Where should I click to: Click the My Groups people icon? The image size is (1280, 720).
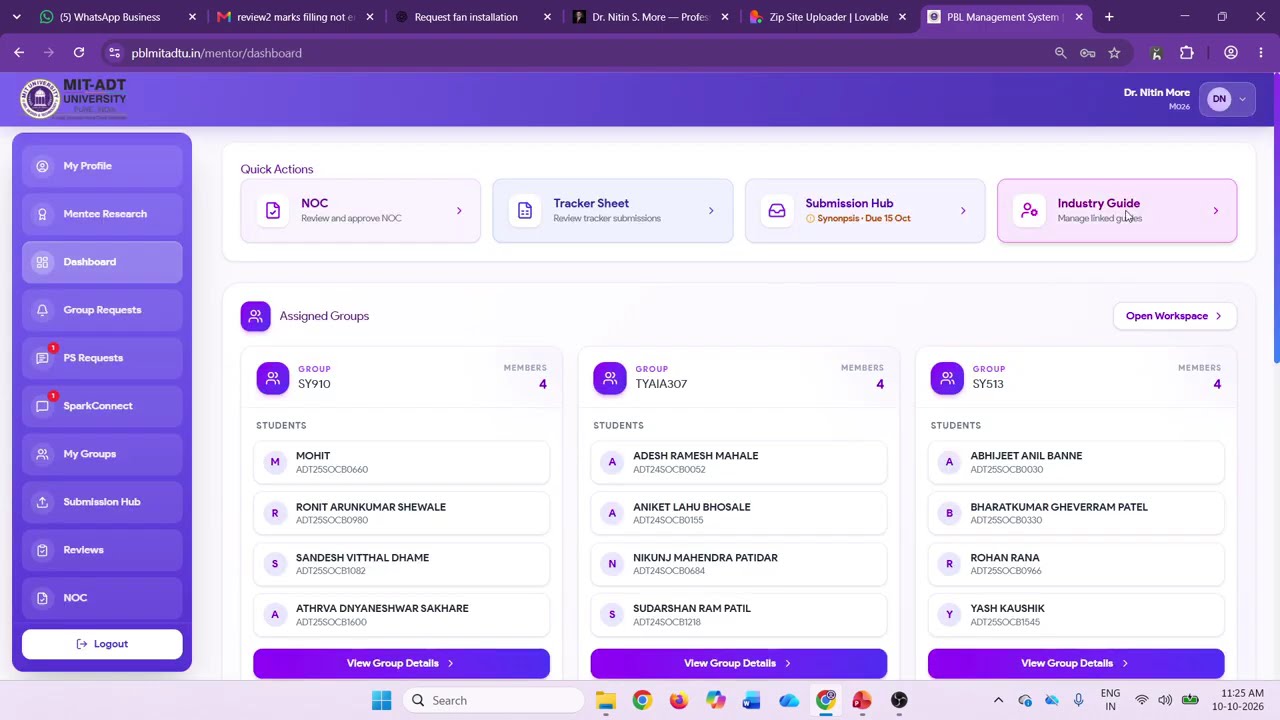point(42,454)
